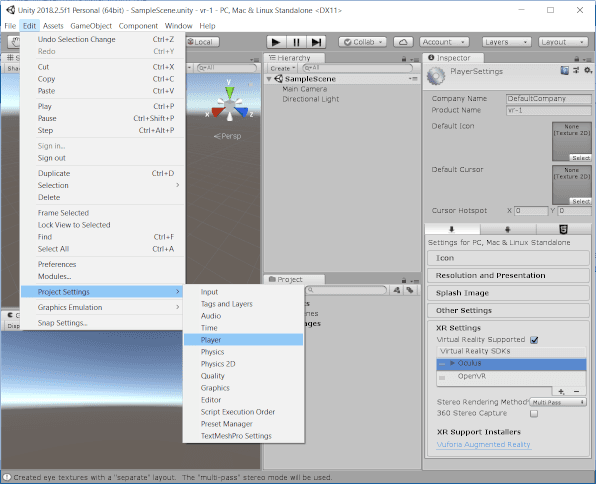Click the Cursor Hotspot X field
This screenshot has width=596, height=484.
[x=531, y=211]
